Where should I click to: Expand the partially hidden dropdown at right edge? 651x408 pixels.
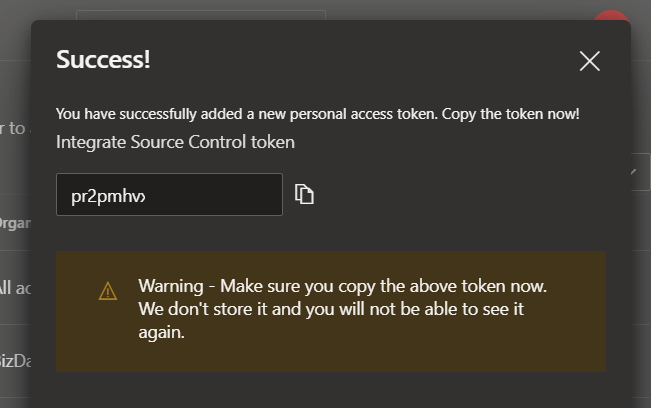(x=640, y=172)
